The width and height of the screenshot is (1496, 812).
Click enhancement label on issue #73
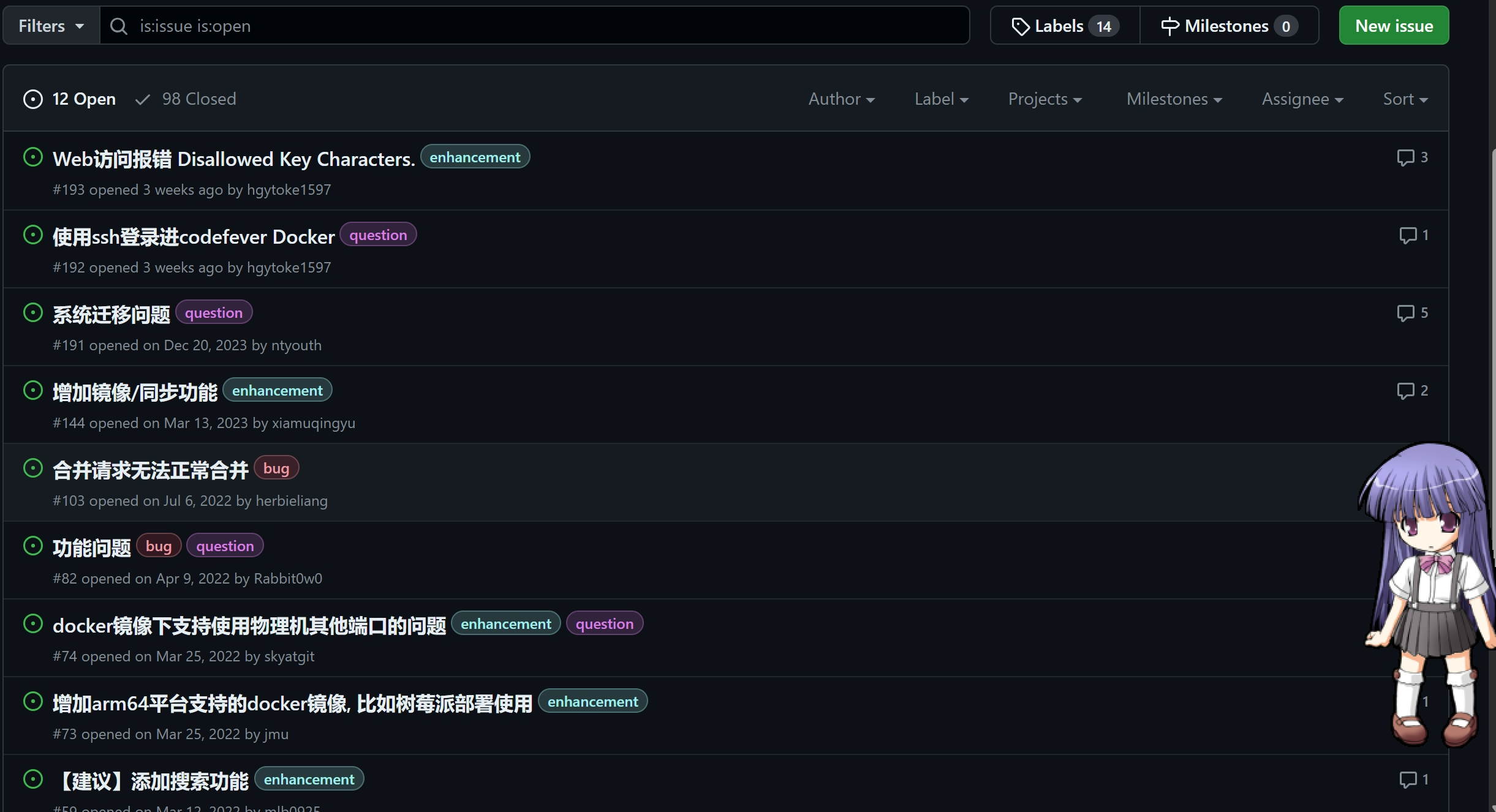593,702
